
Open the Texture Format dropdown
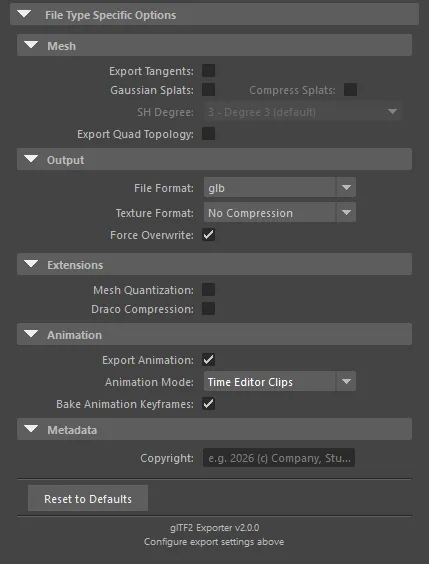280,213
